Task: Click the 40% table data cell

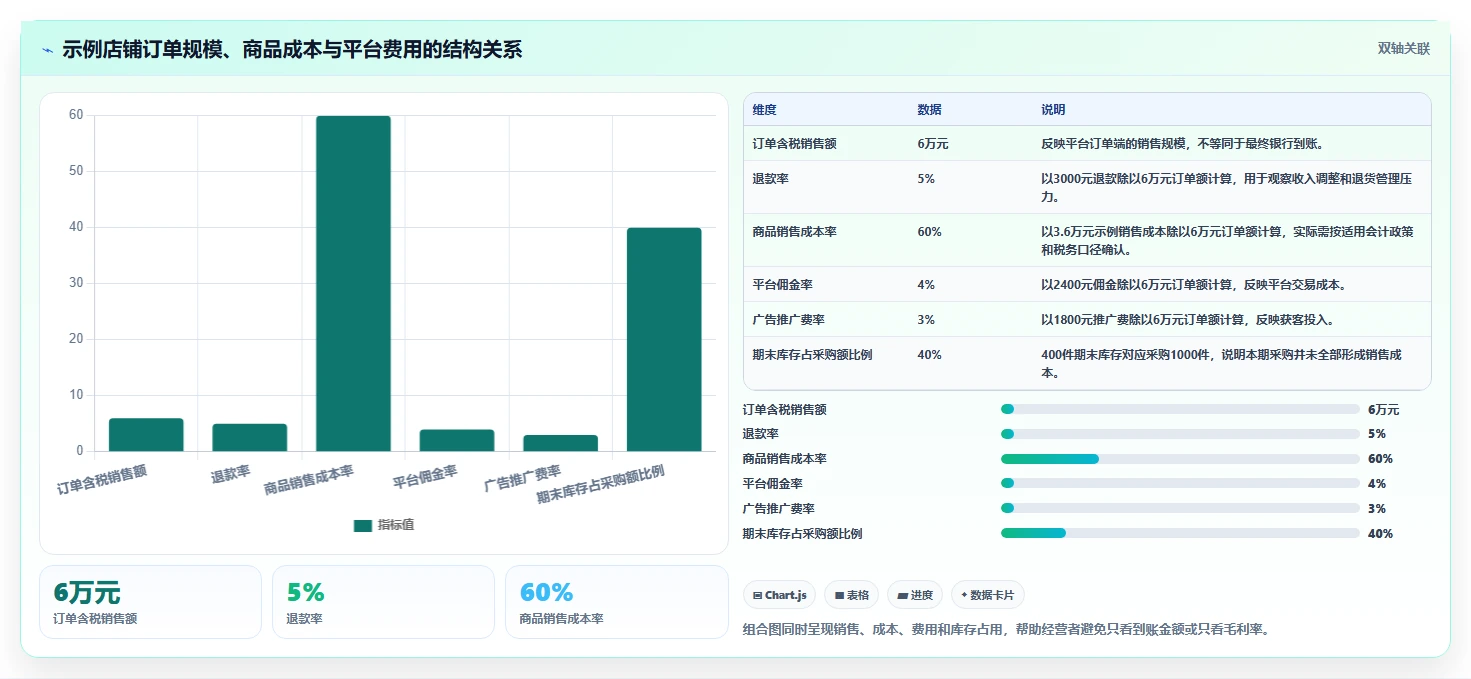Action: click(929, 355)
